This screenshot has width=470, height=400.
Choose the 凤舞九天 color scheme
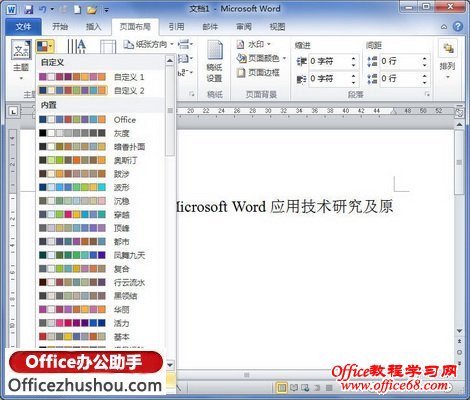point(101,255)
